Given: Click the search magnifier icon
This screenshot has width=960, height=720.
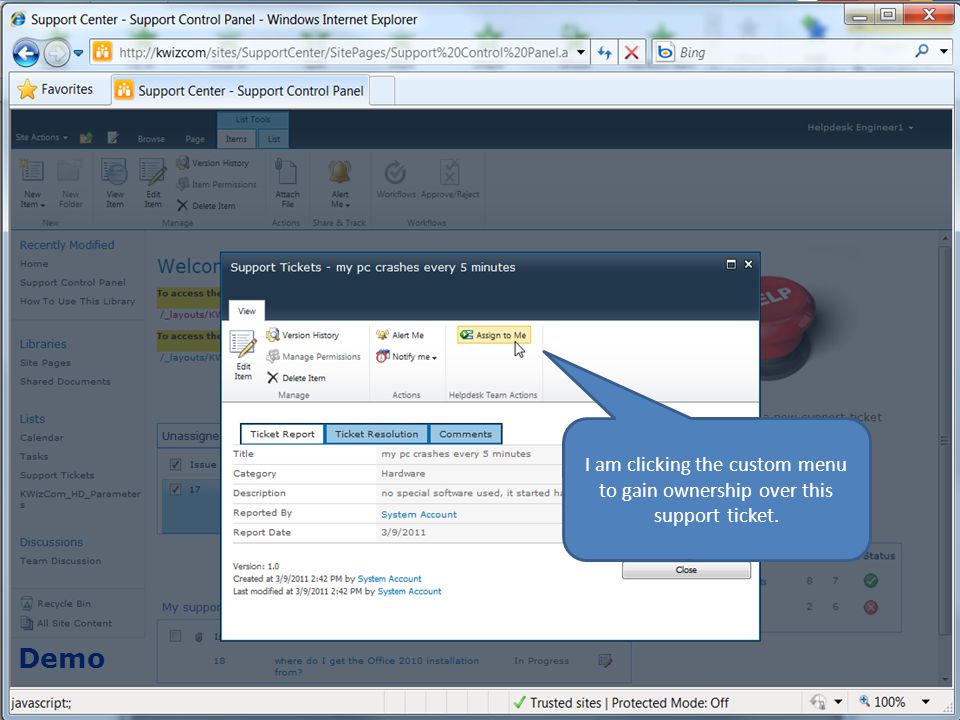Looking at the screenshot, I should pos(922,51).
